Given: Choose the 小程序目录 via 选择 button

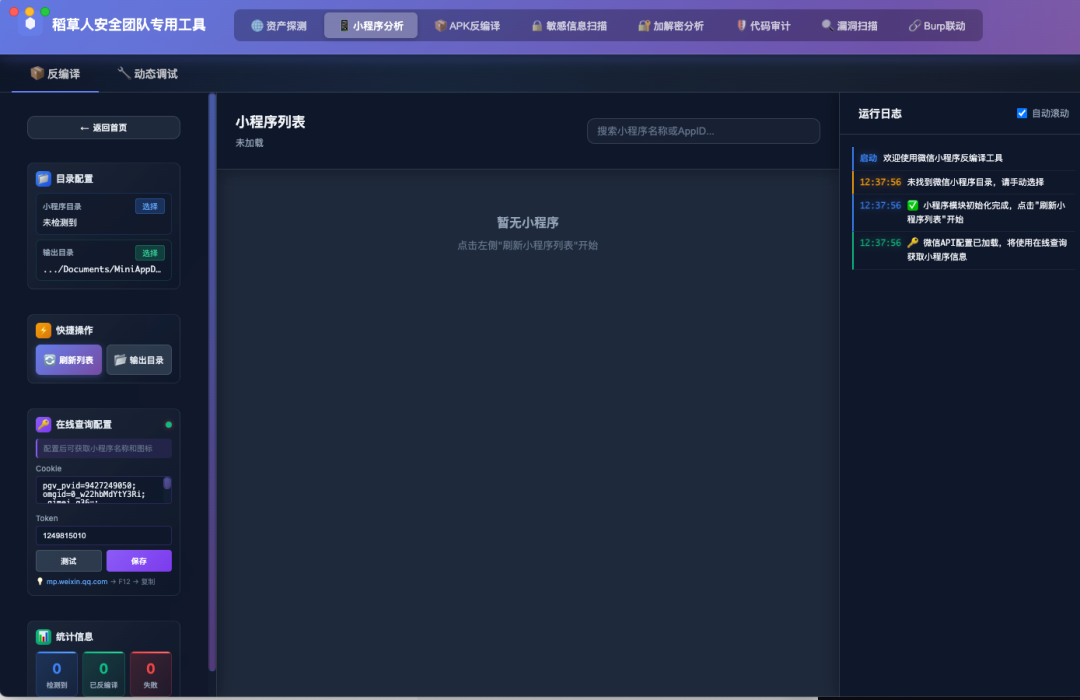Looking at the screenshot, I should (149, 206).
